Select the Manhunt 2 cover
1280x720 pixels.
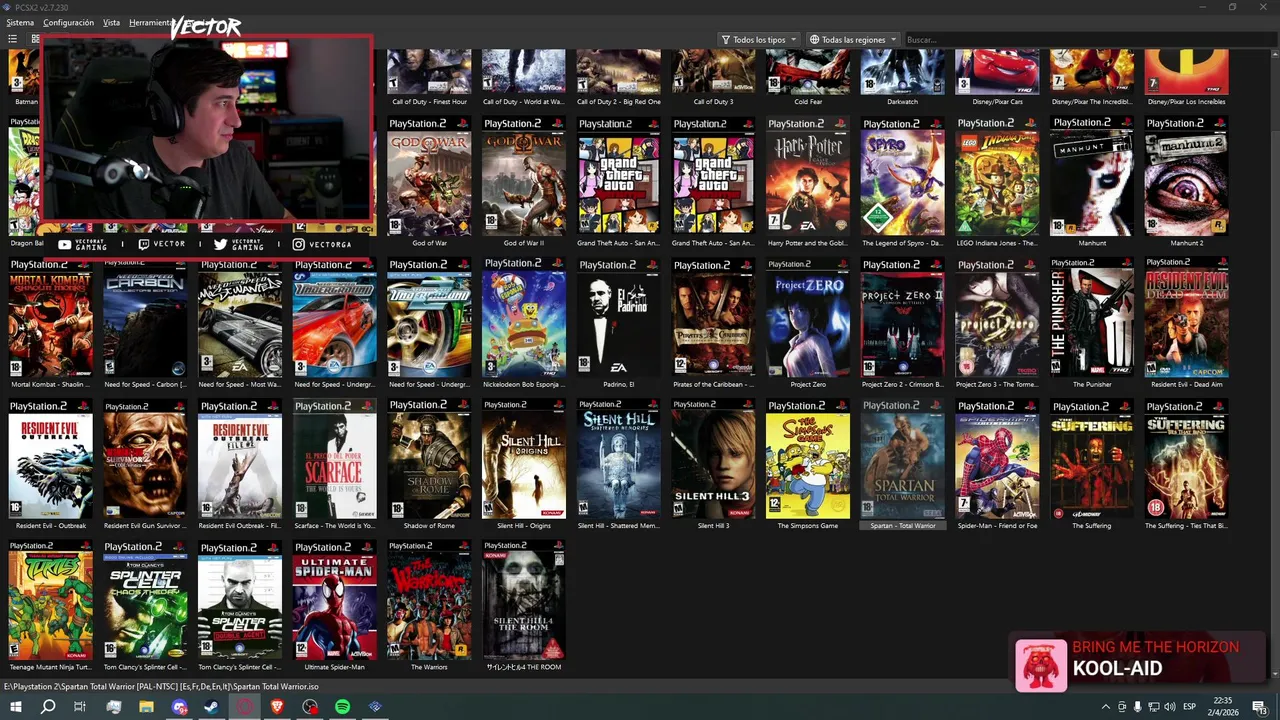click(x=1186, y=176)
